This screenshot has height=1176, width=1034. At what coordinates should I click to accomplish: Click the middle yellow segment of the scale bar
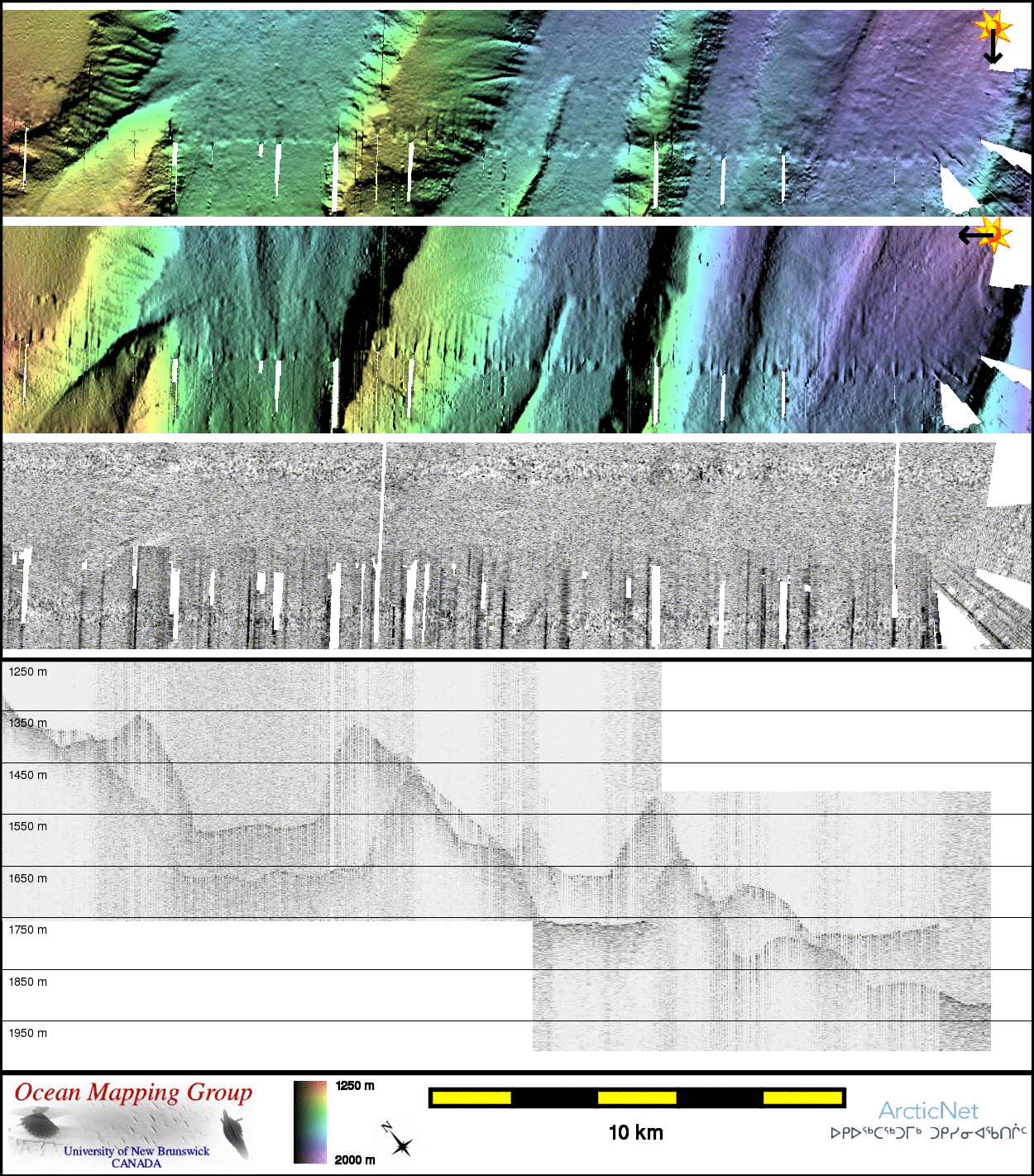point(637,1097)
